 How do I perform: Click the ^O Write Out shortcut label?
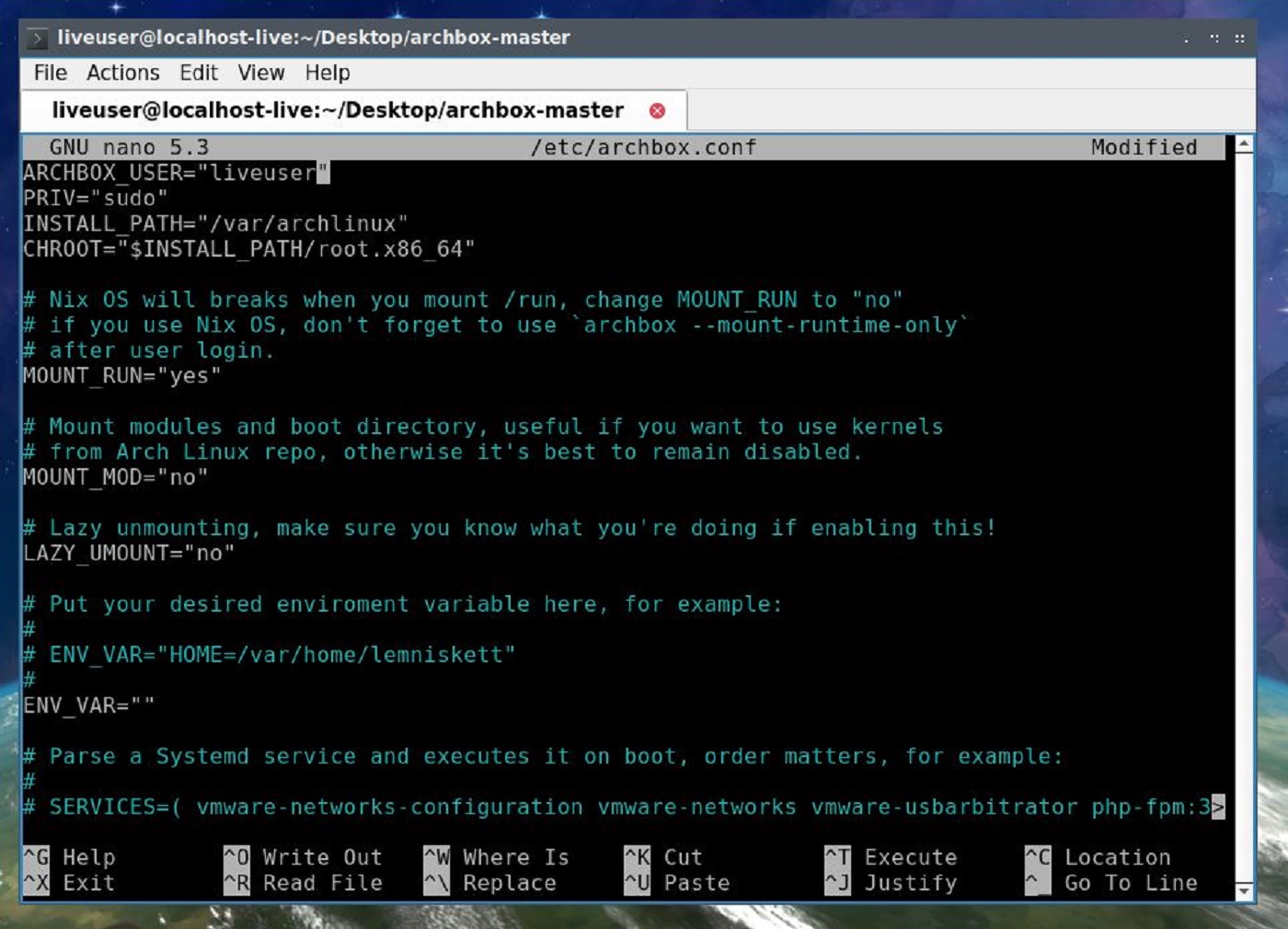(x=304, y=857)
